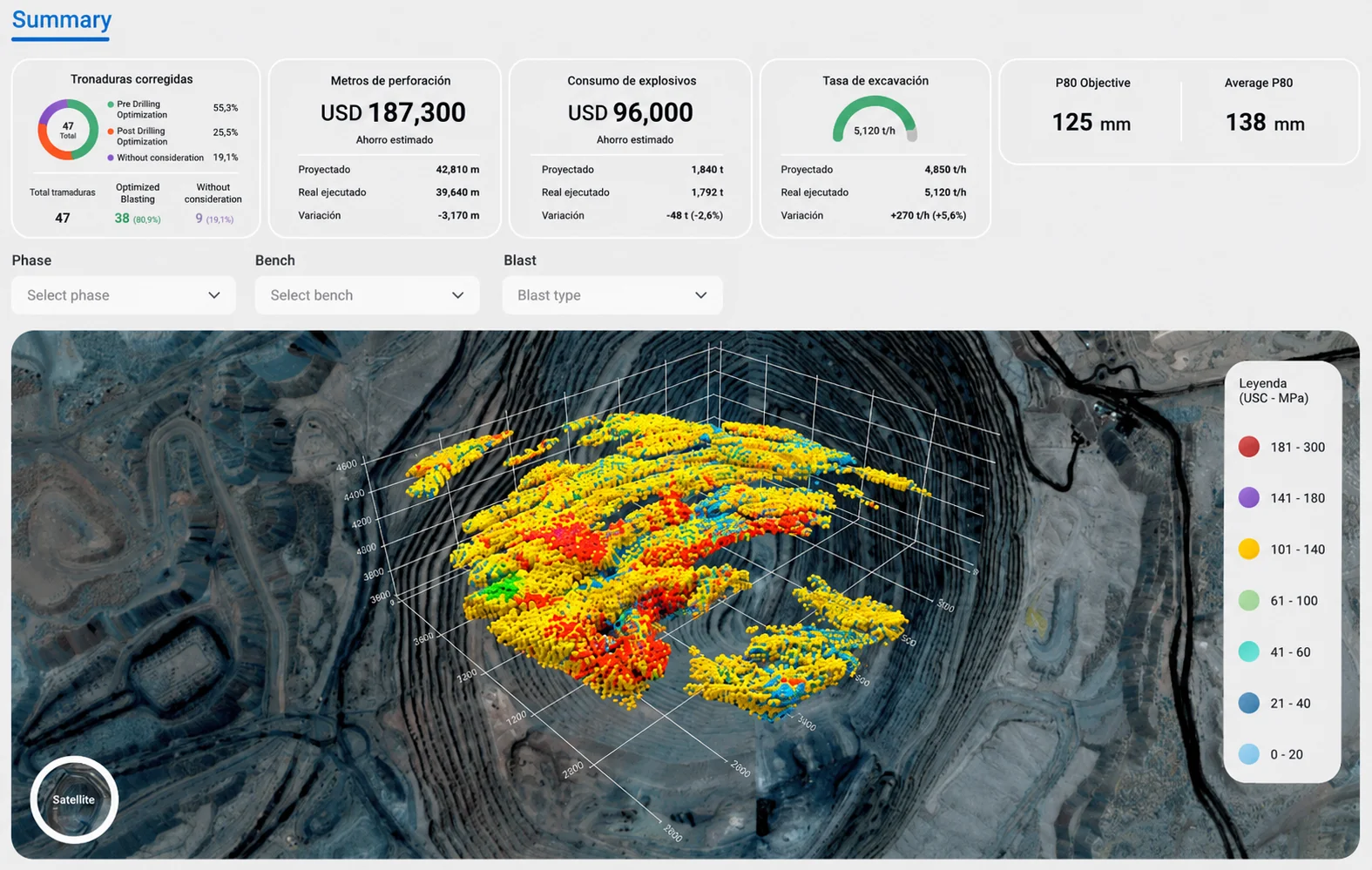Image resolution: width=1372 pixels, height=870 pixels.
Task: Click the 'Tronaduras corregidas' card title
Action: coord(132,79)
